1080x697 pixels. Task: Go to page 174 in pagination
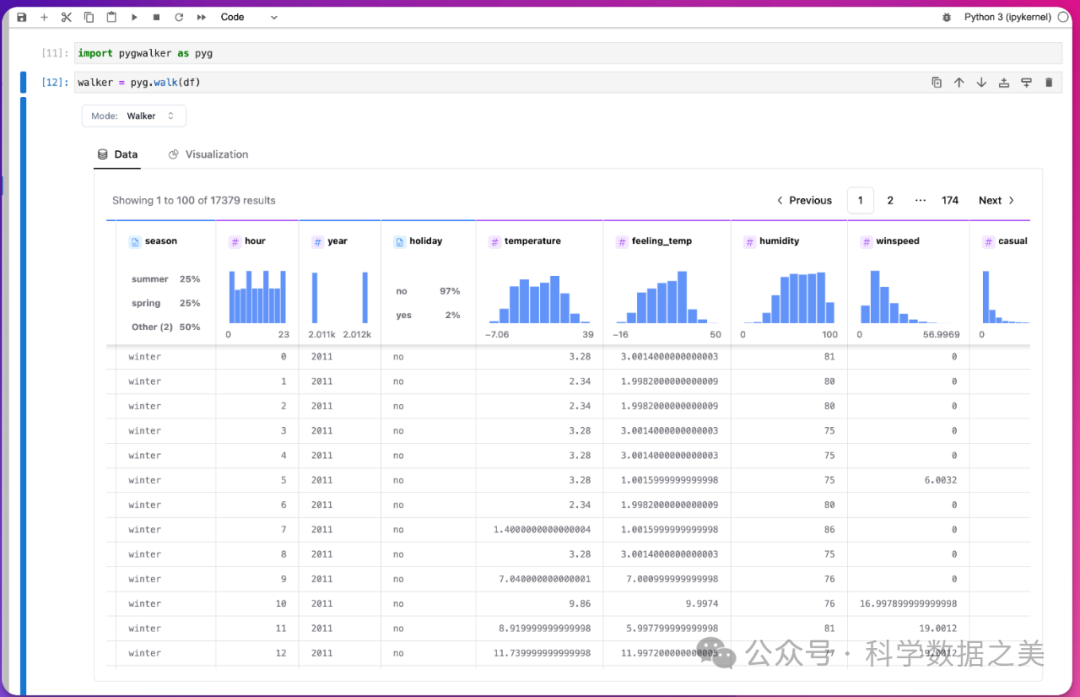pyautogui.click(x=950, y=200)
